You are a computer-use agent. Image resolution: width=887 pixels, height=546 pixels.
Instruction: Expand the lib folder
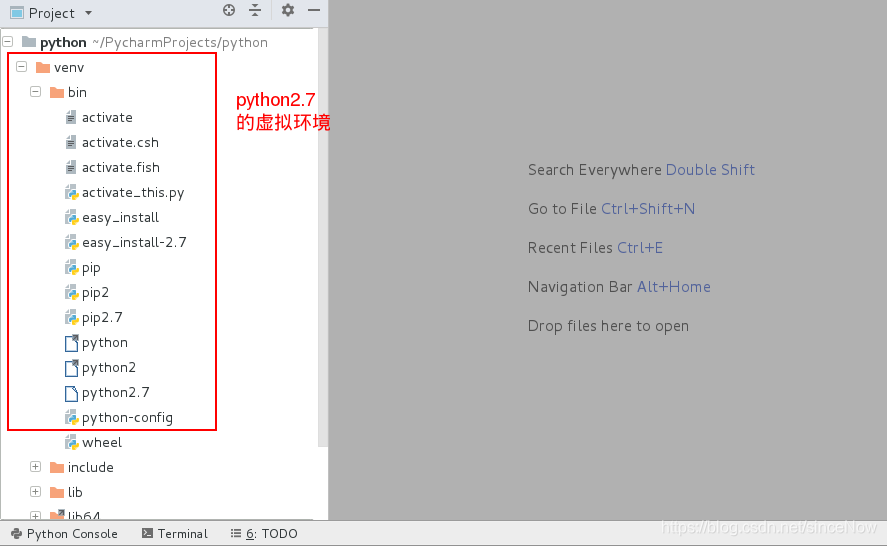(x=36, y=491)
